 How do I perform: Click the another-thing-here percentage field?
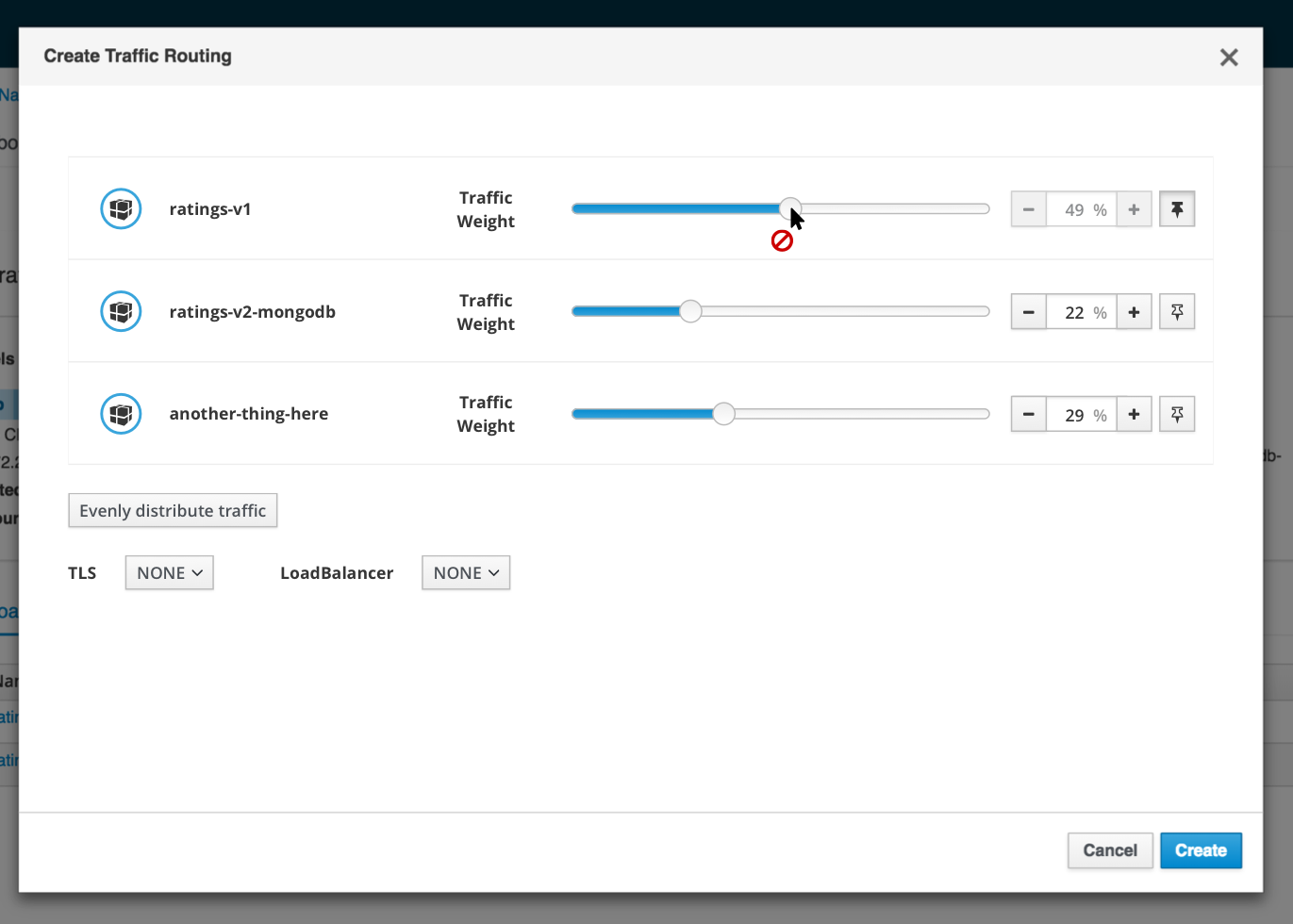click(x=1082, y=414)
